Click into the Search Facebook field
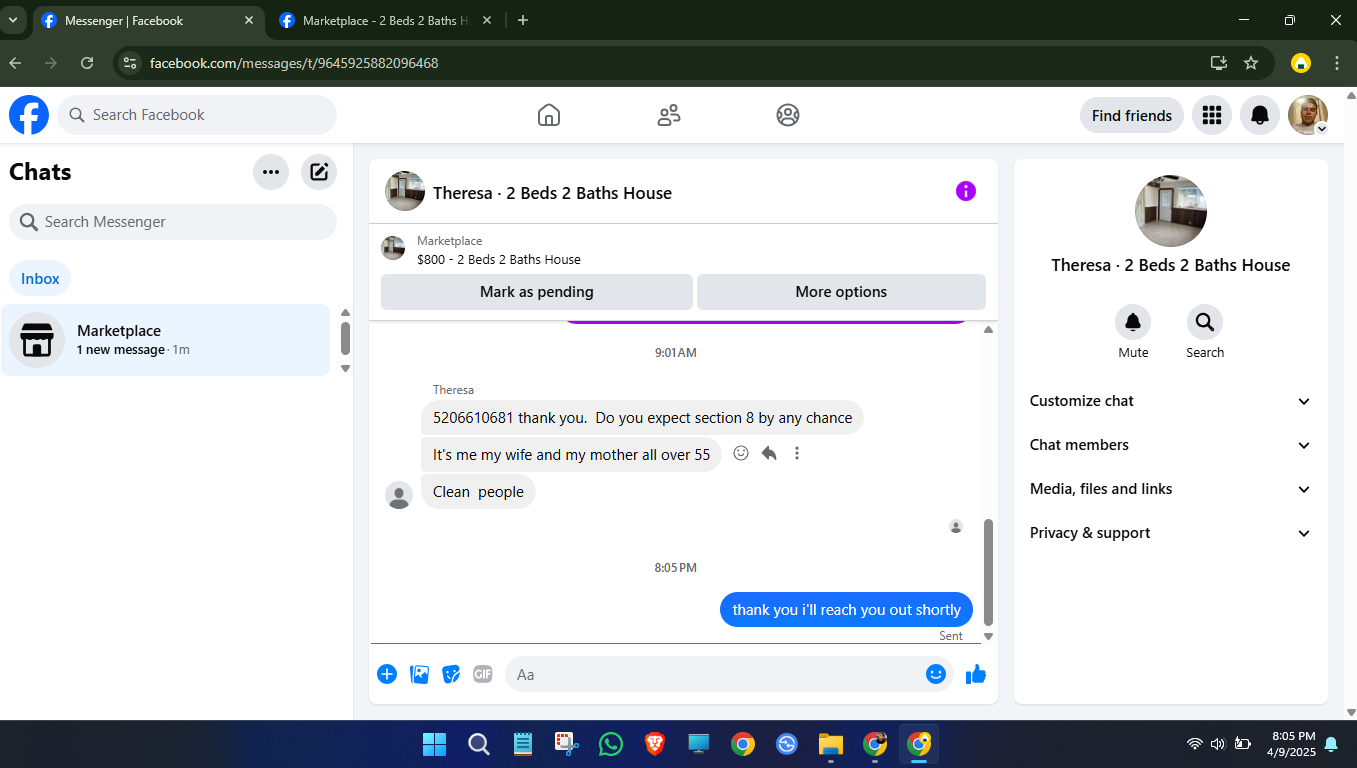Image resolution: width=1357 pixels, height=768 pixels. tap(197, 115)
